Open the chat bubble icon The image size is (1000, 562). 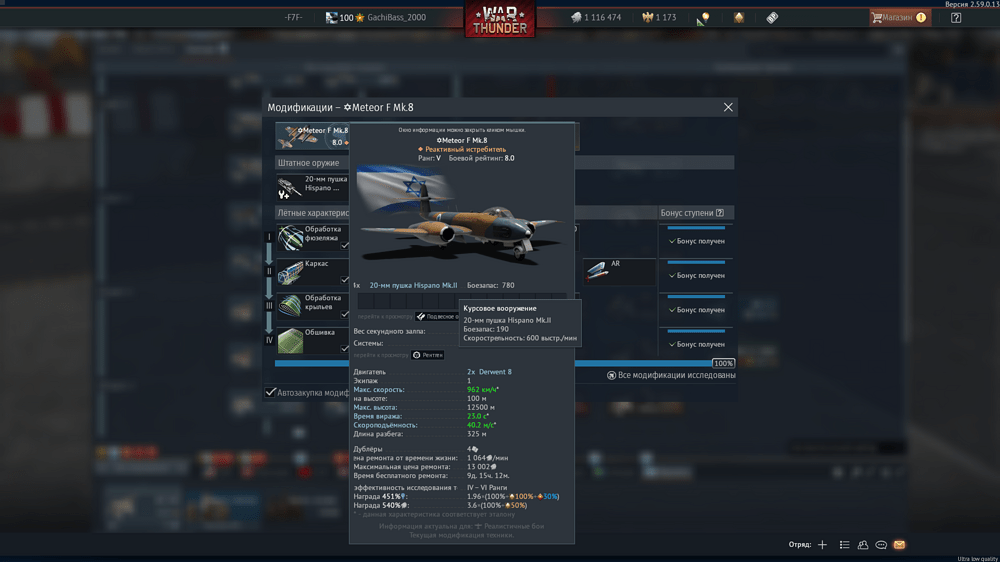tap(881, 545)
